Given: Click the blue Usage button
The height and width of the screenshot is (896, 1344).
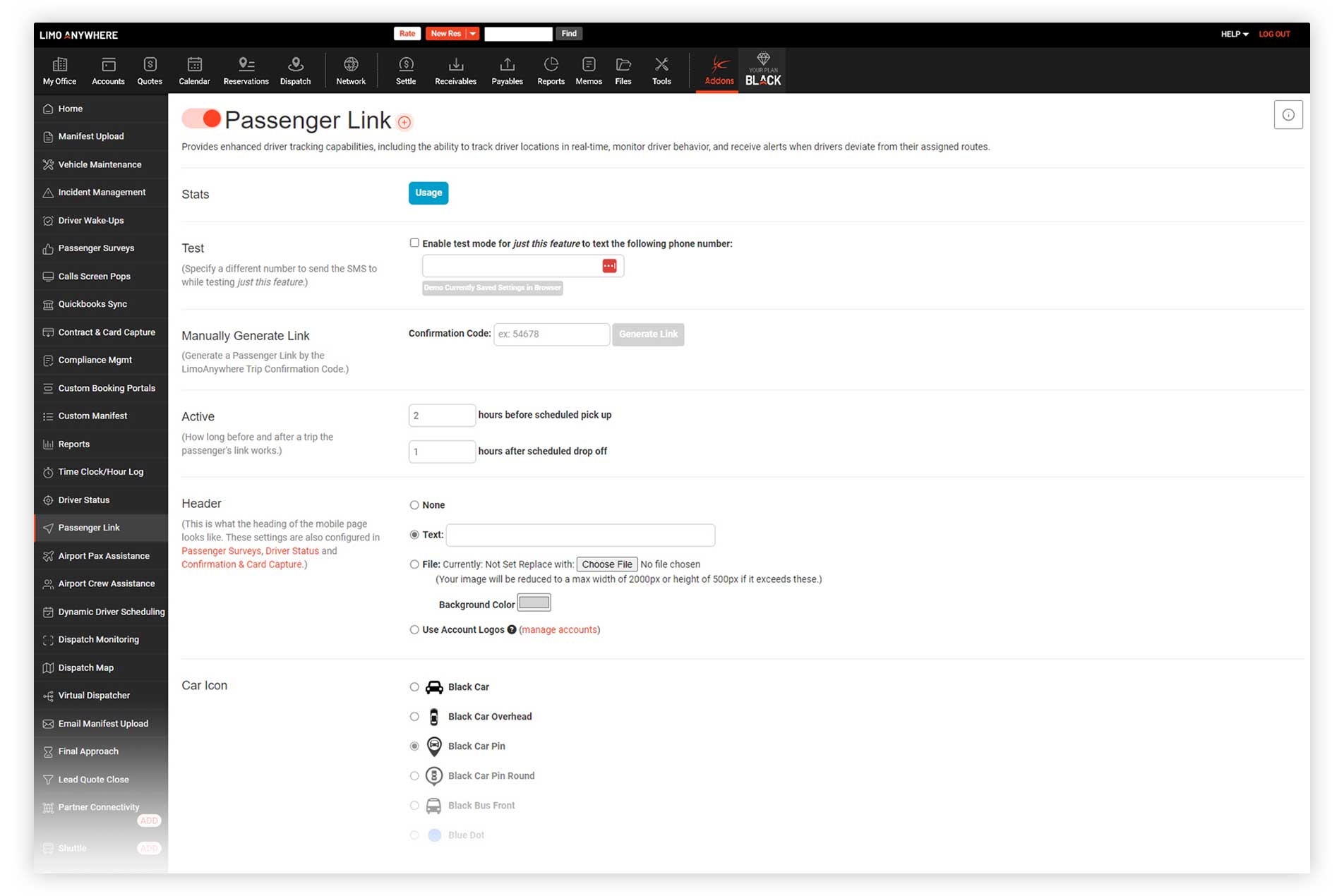Looking at the screenshot, I should [428, 193].
